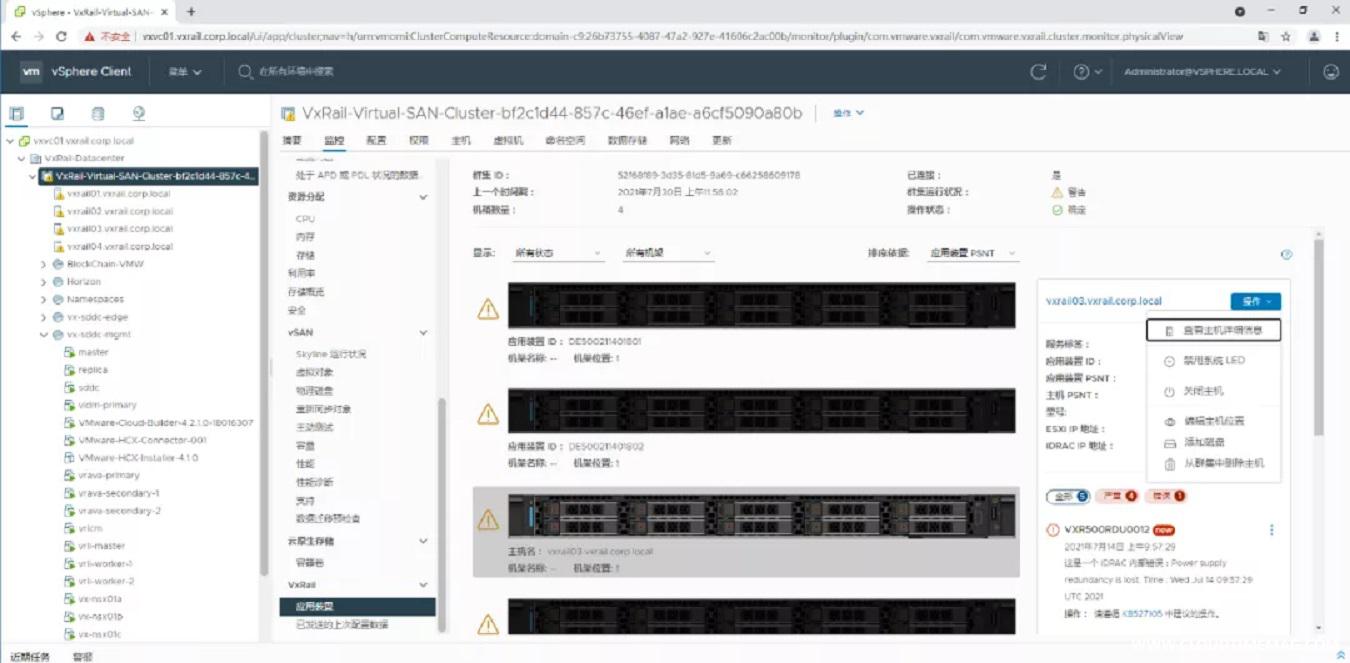The height and width of the screenshot is (663, 1350).
Task: Open the three-dot menu for alert VXR500RDU0012
Action: tap(1272, 530)
